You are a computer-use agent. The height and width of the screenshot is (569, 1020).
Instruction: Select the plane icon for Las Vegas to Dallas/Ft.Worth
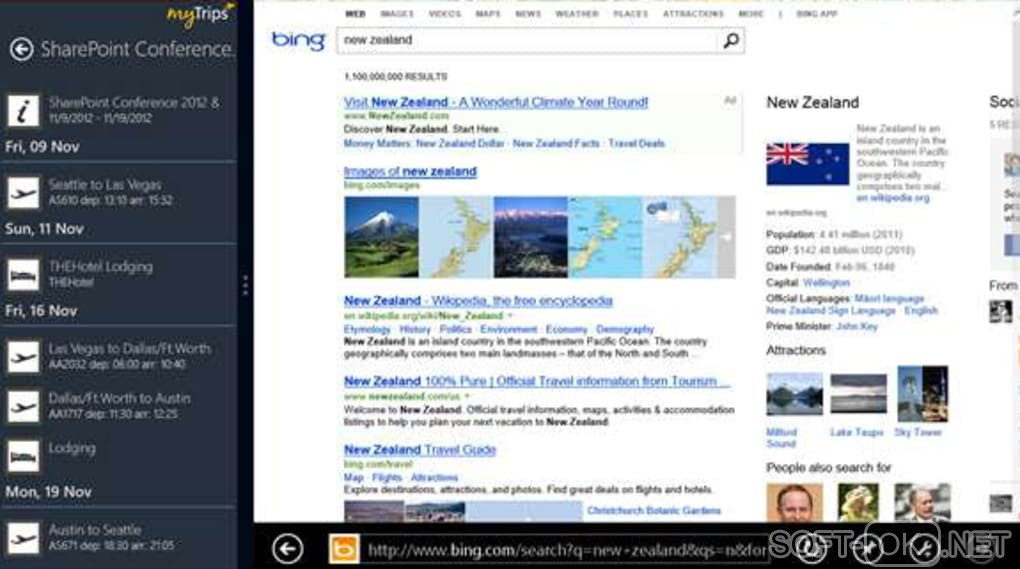click(23, 357)
